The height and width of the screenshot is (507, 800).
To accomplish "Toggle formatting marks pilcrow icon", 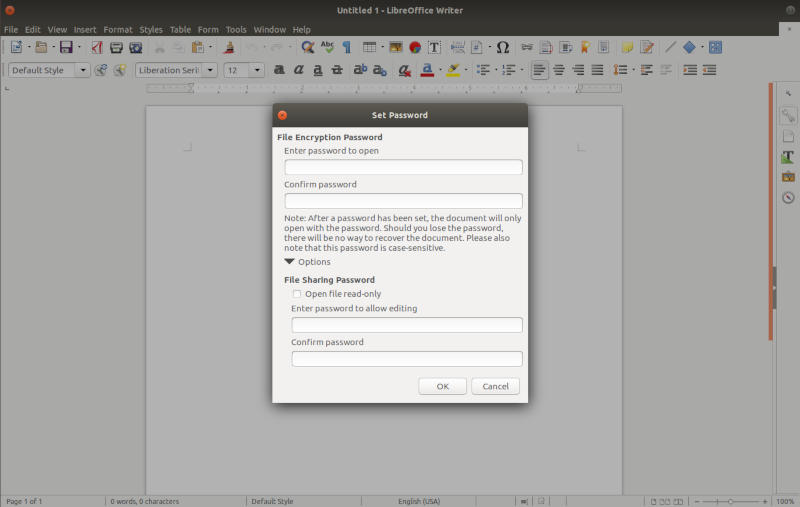I will 346,47.
